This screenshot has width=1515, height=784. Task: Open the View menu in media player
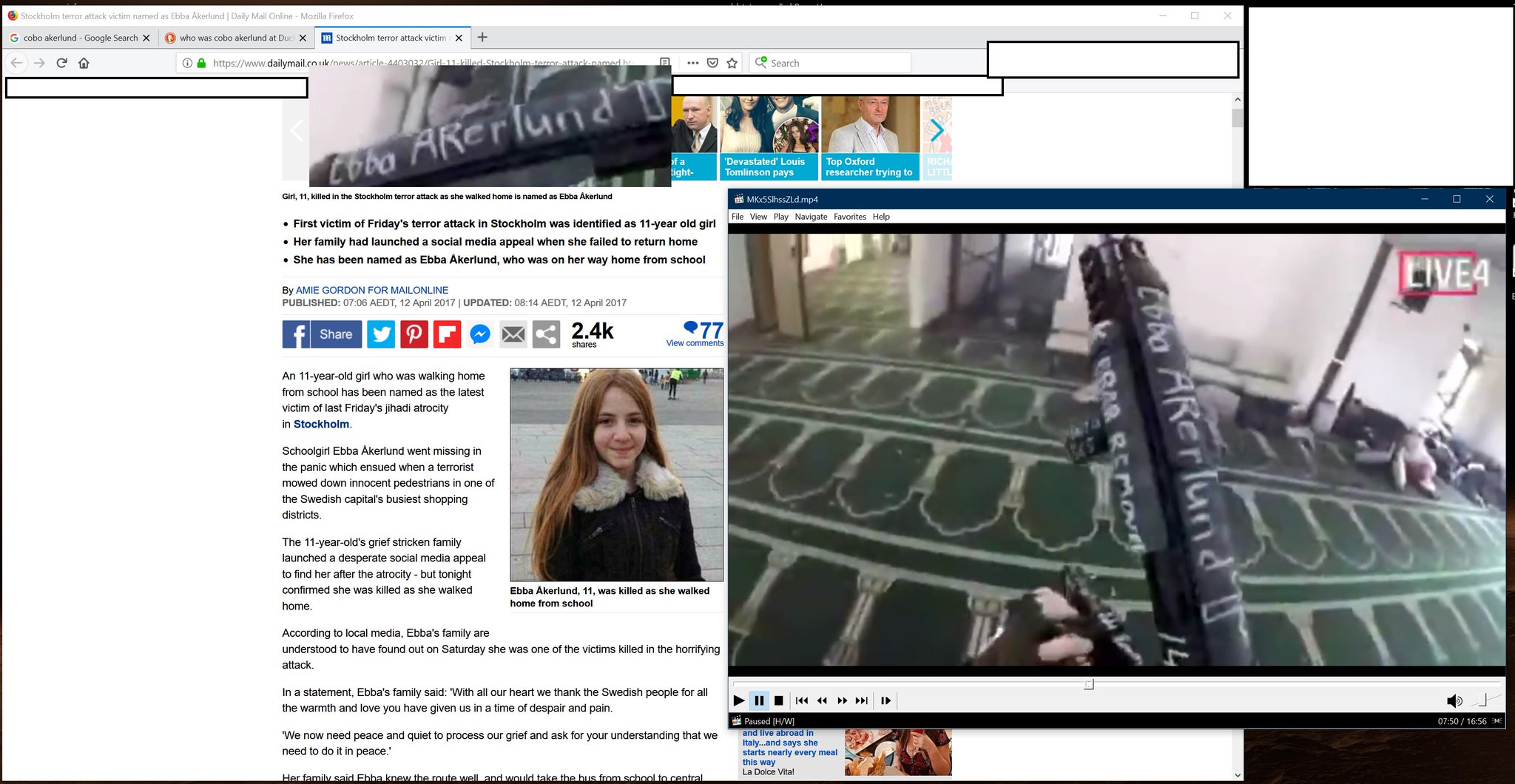[758, 217]
